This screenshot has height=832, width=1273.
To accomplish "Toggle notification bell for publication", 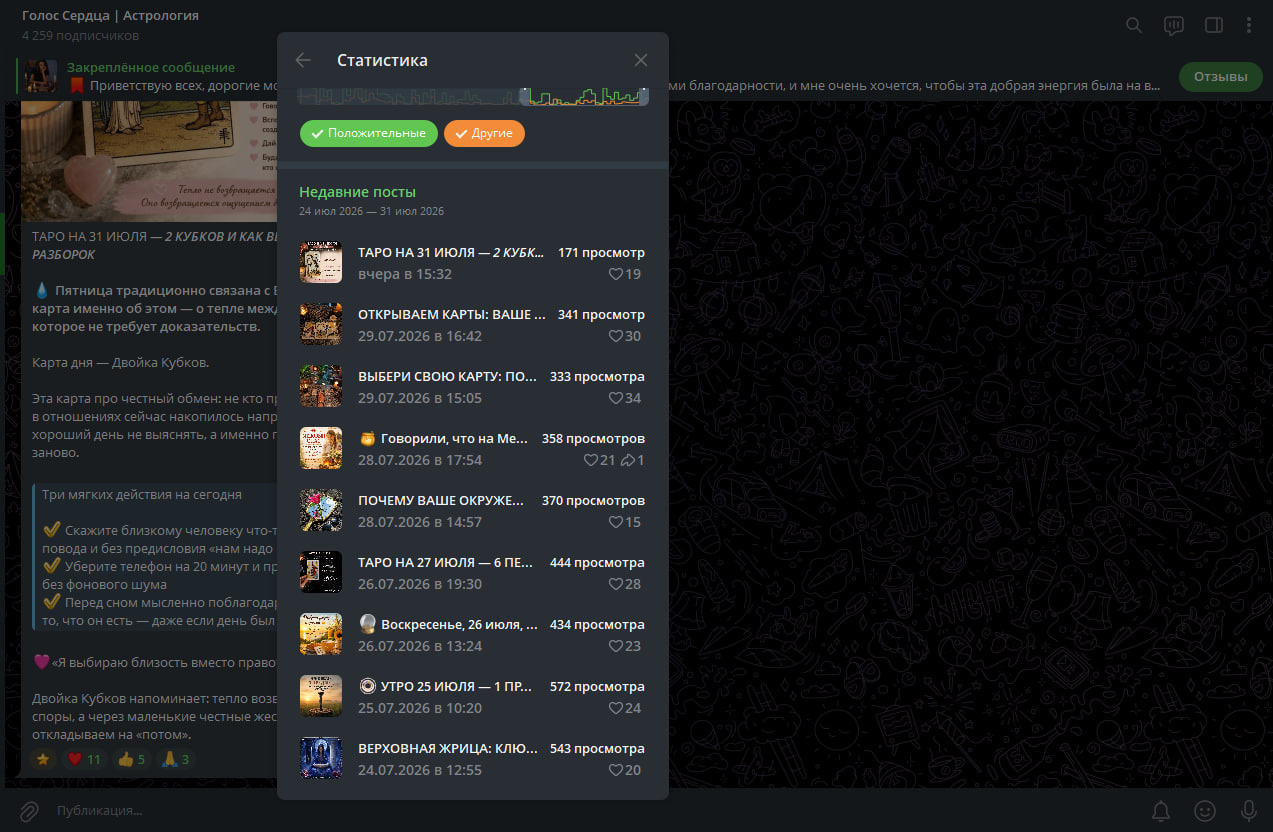I will point(1161,810).
